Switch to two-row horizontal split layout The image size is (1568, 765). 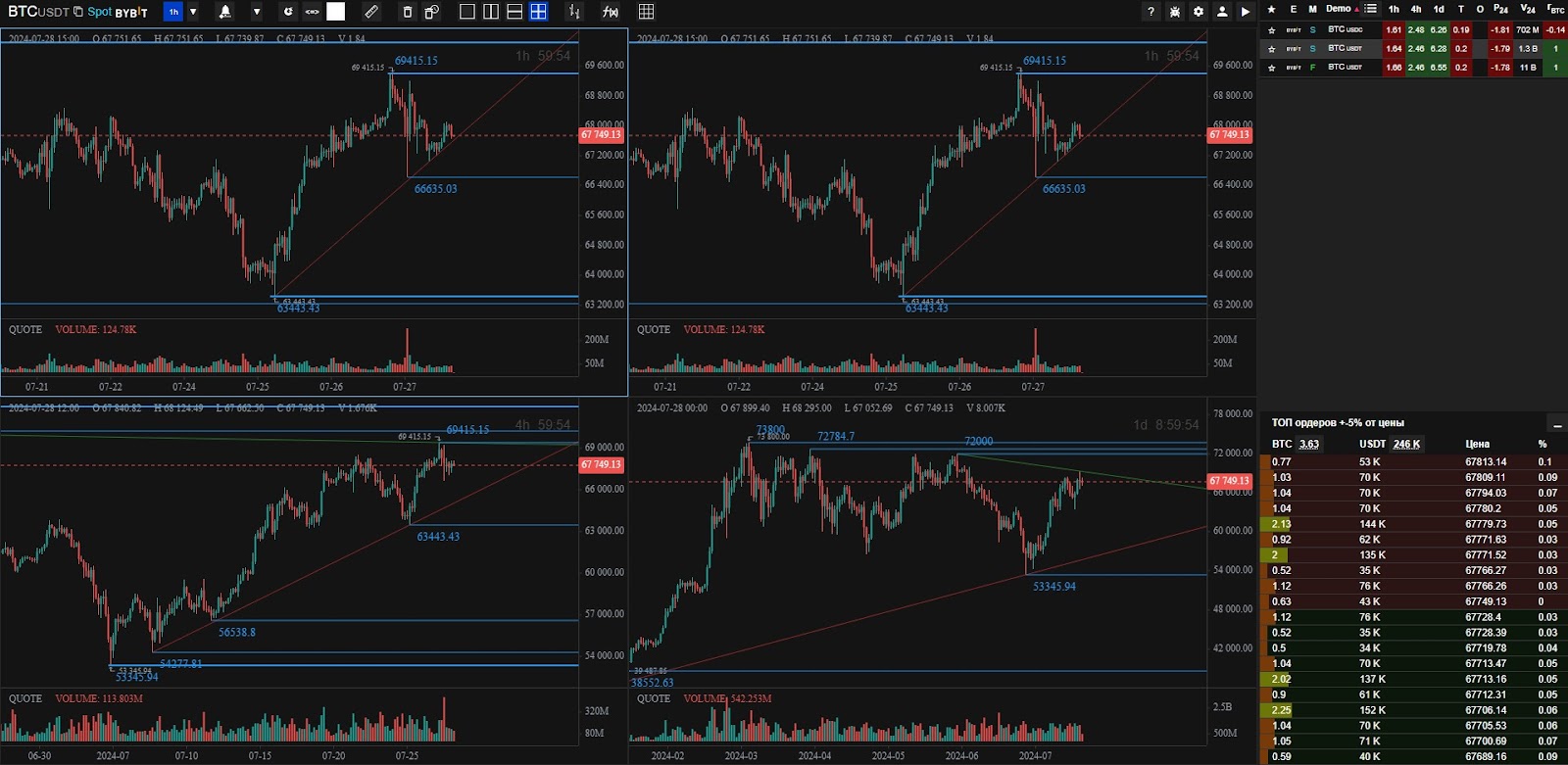coord(514,12)
